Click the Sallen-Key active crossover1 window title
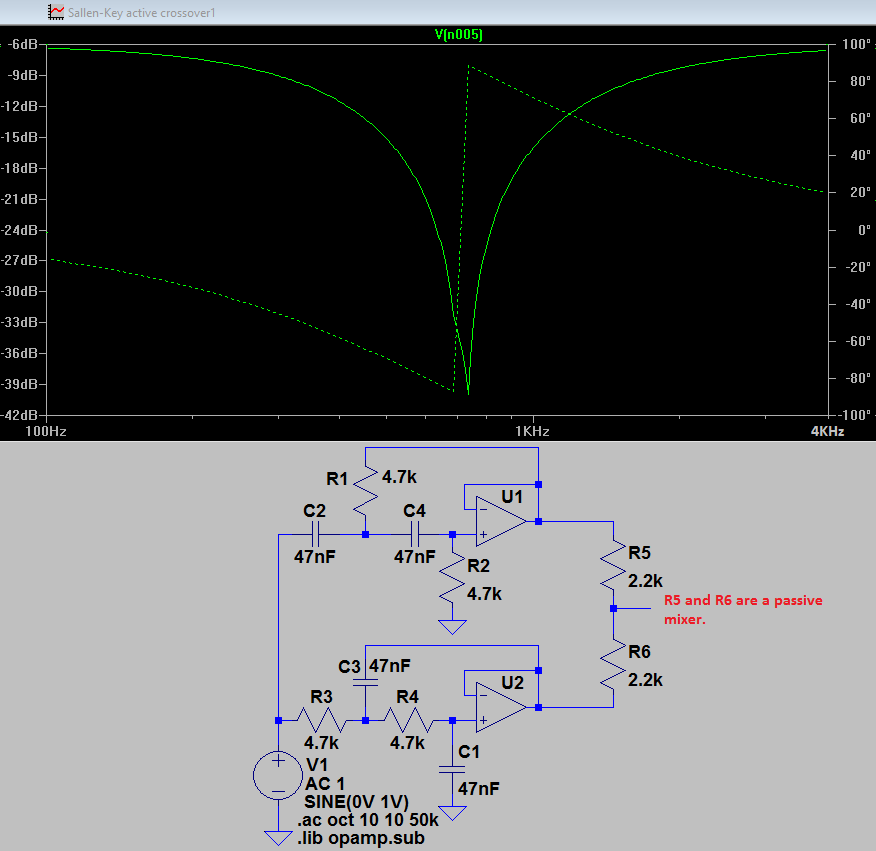876x851 pixels. pos(141,12)
